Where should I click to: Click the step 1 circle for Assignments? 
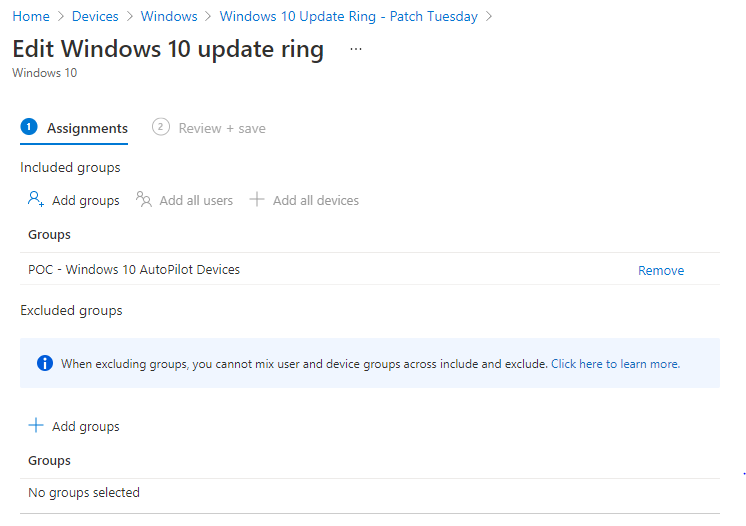[x=29, y=127]
